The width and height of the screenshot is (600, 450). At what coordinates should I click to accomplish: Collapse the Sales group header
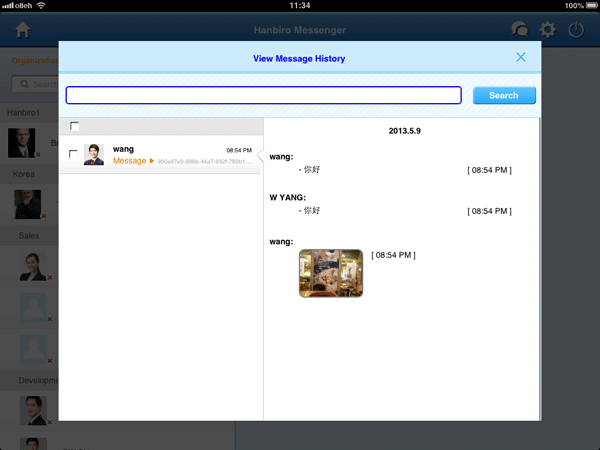coord(30,235)
